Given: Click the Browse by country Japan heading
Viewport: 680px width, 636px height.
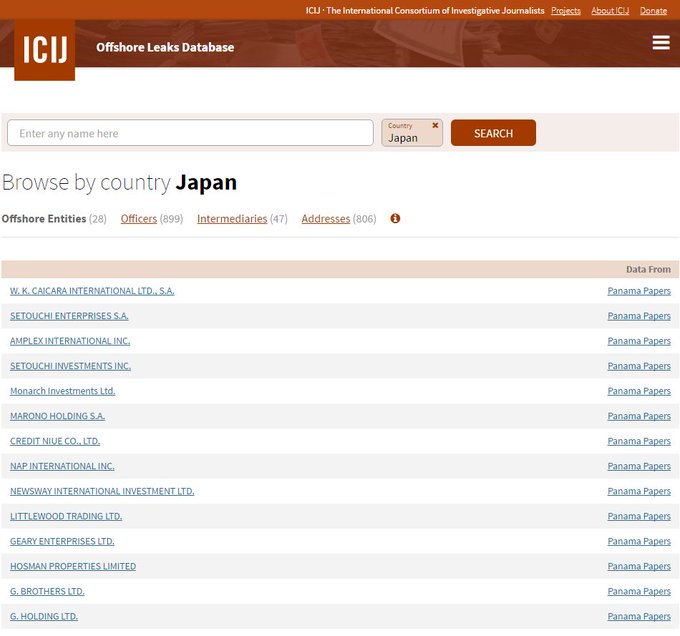Looking at the screenshot, I should 119,183.
